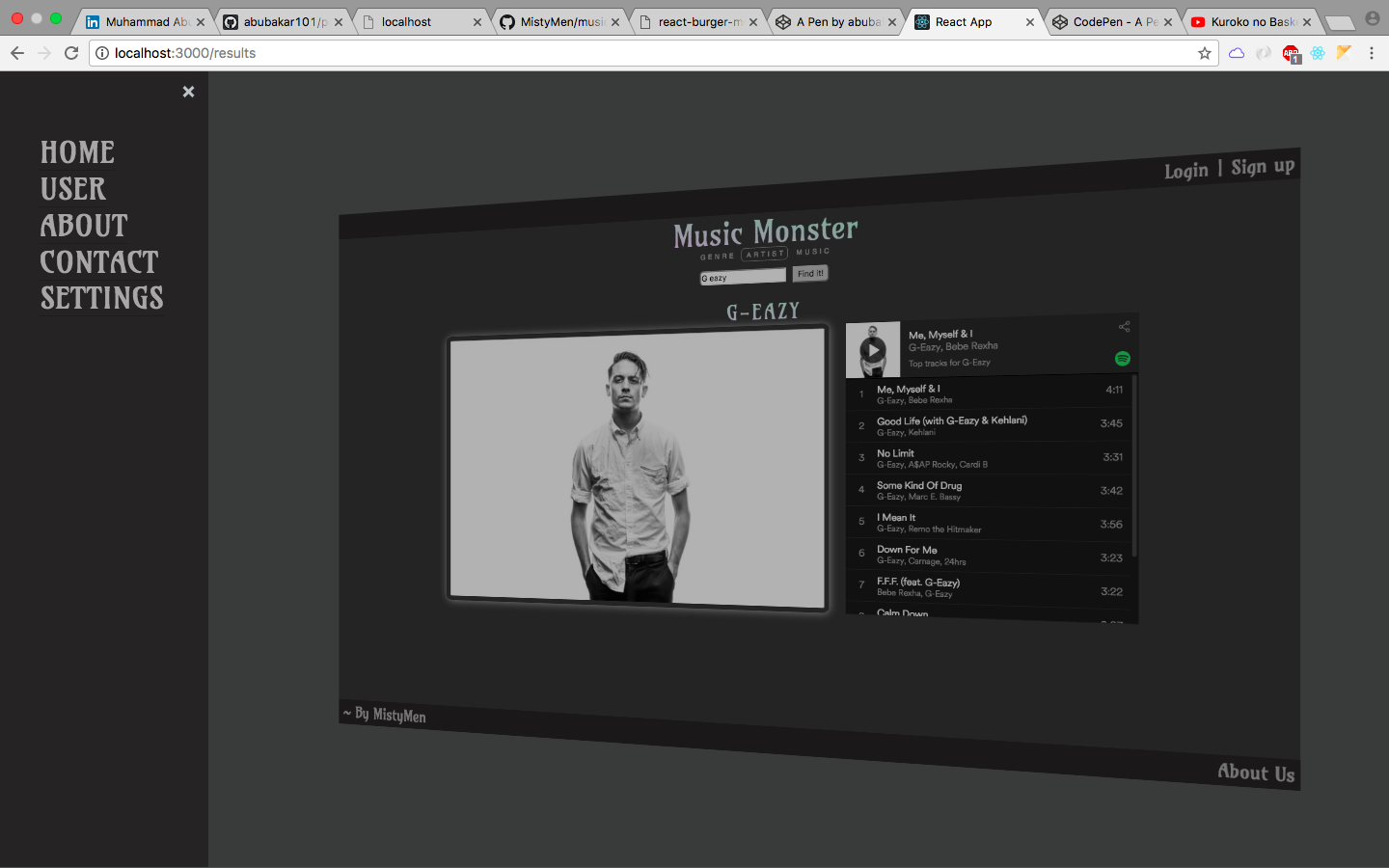Click the About Us footer link
Screen dimensions: 1389x868
click(1256, 773)
